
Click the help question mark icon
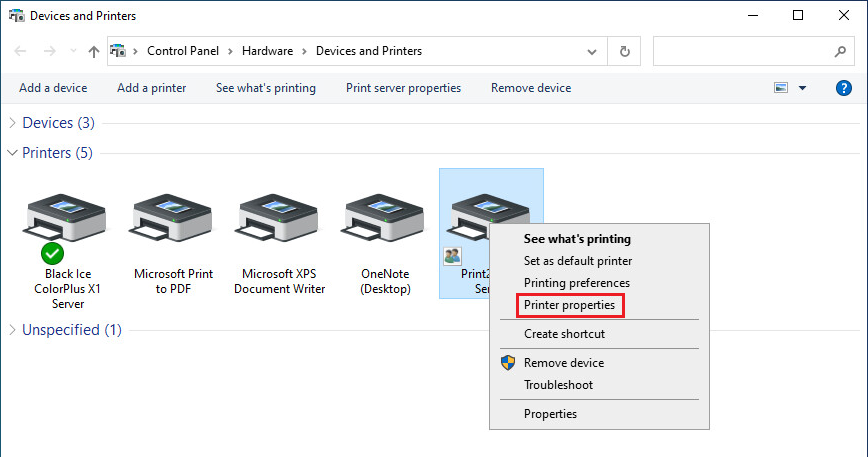844,88
